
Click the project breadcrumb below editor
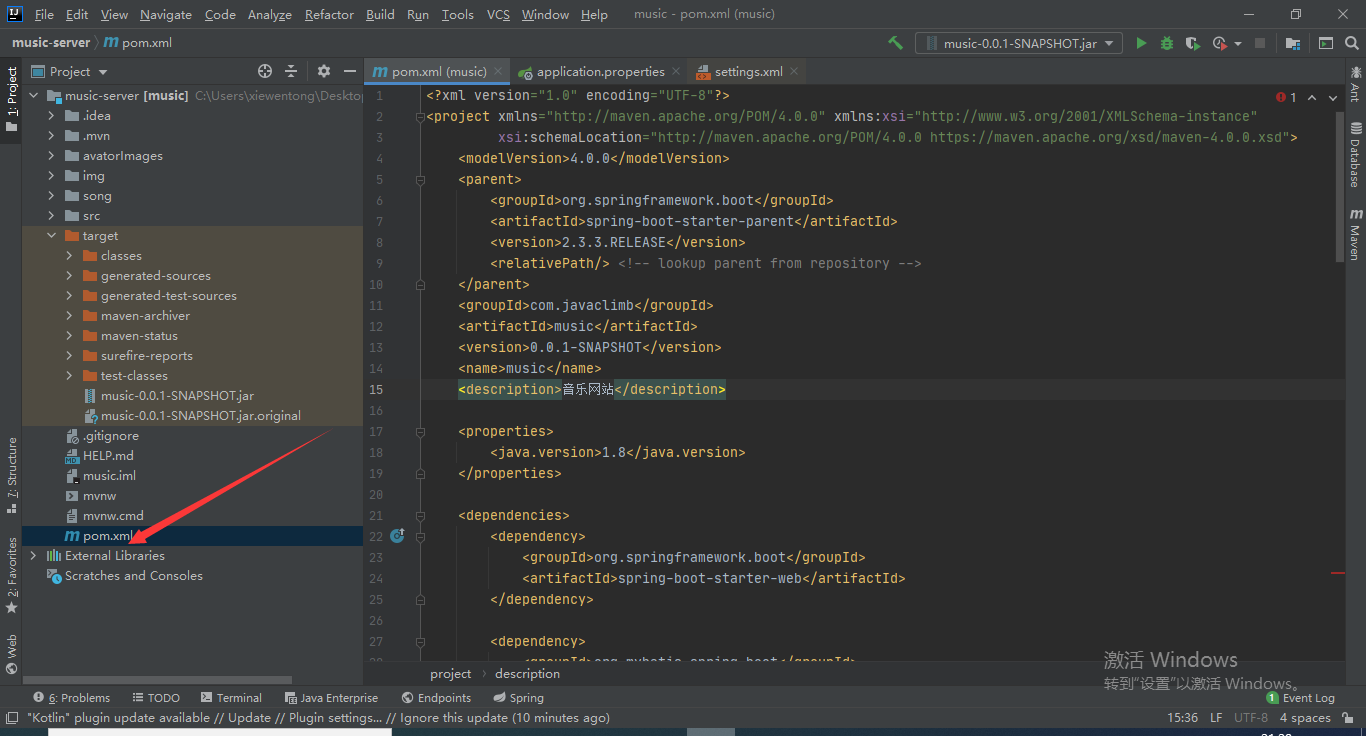450,674
